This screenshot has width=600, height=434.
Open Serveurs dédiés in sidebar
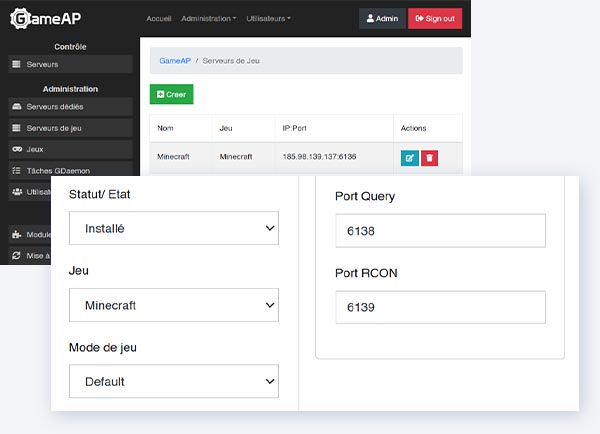[x=70, y=107]
